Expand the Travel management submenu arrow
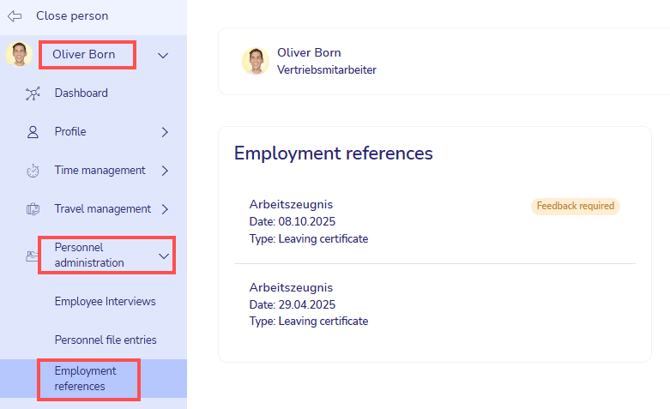The width and height of the screenshot is (670, 409). tap(165, 209)
